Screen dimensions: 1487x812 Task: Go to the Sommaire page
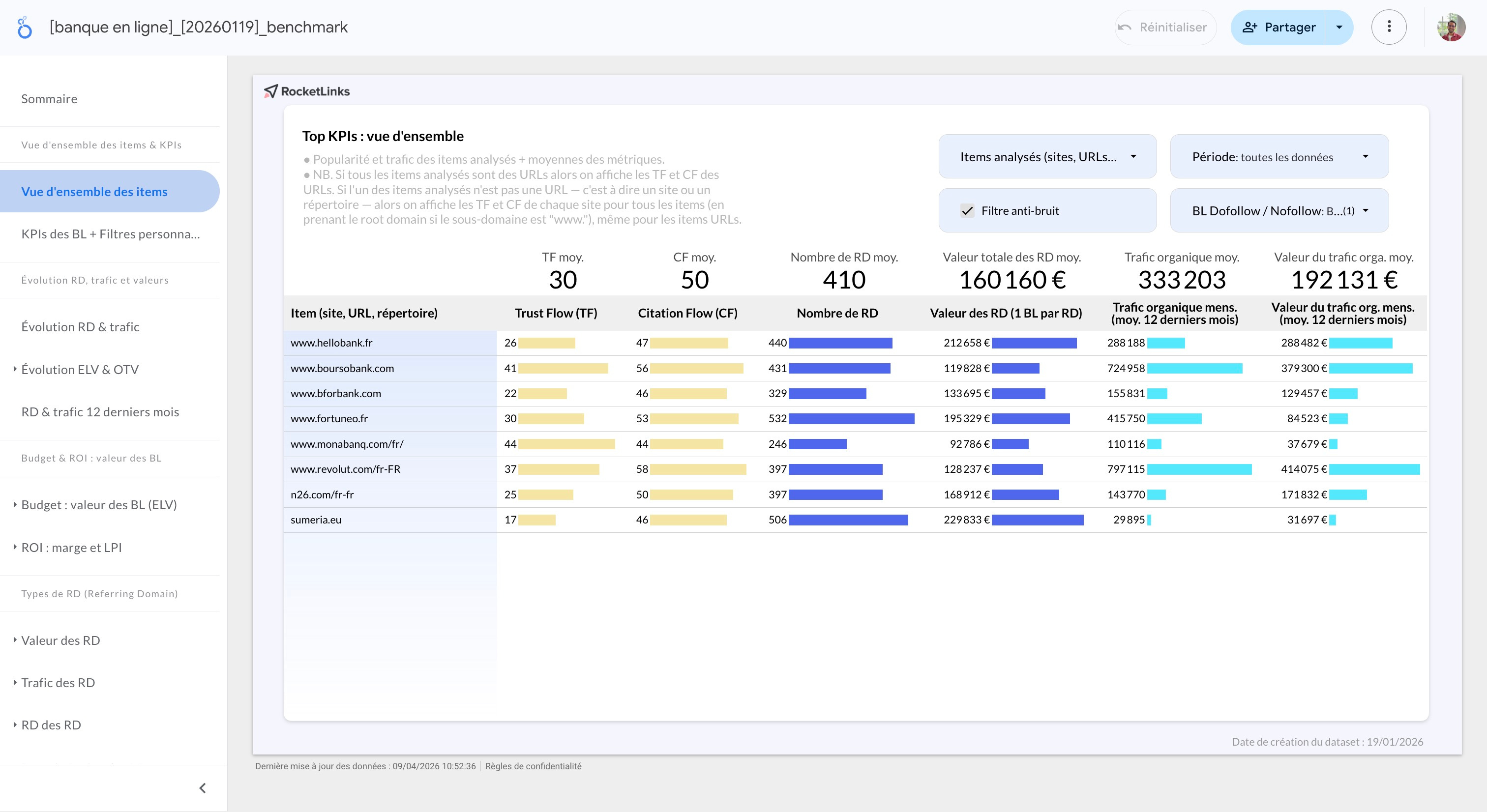[x=50, y=99]
